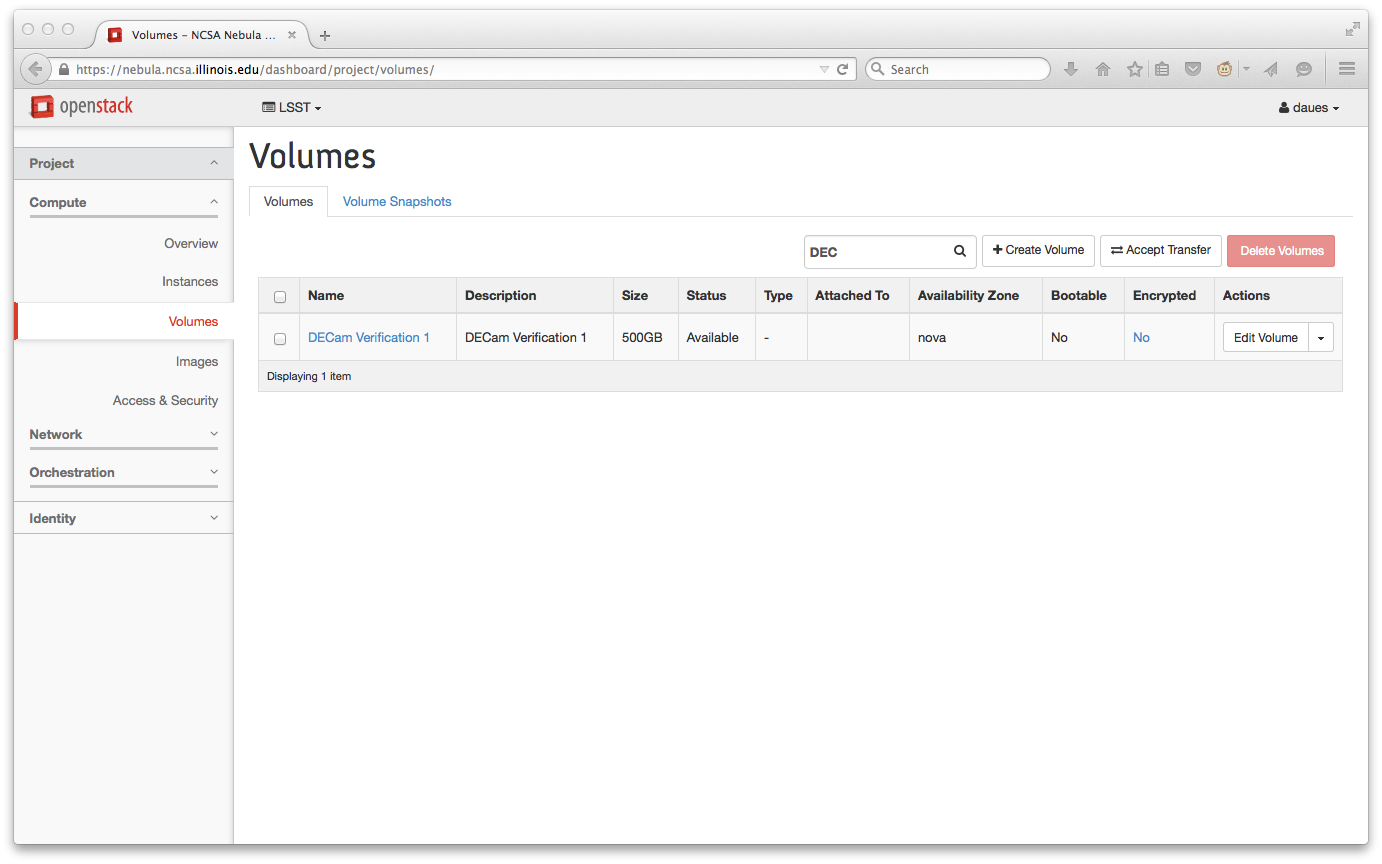This screenshot has height=864, width=1382.
Task: Click the Delete Volumes button
Action: tap(1281, 251)
